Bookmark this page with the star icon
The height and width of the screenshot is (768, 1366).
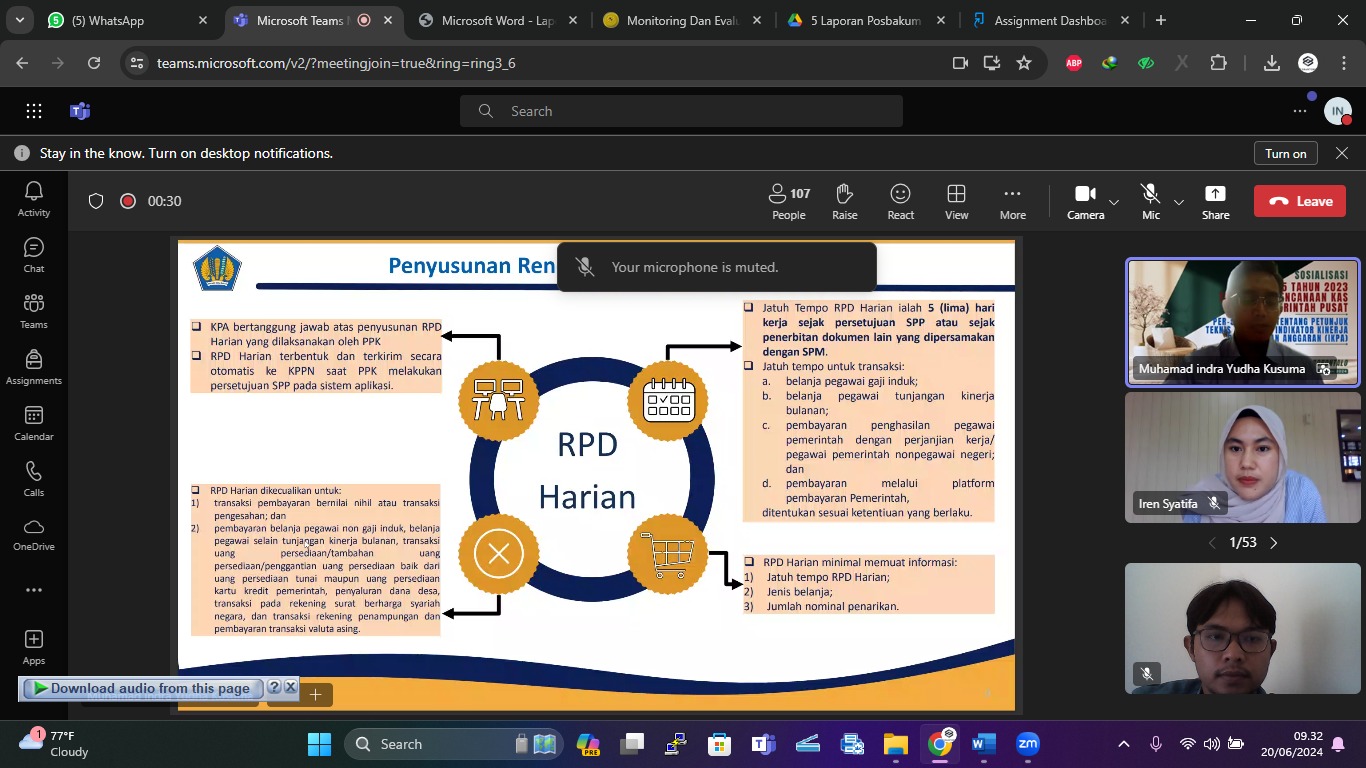click(1024, 63)
